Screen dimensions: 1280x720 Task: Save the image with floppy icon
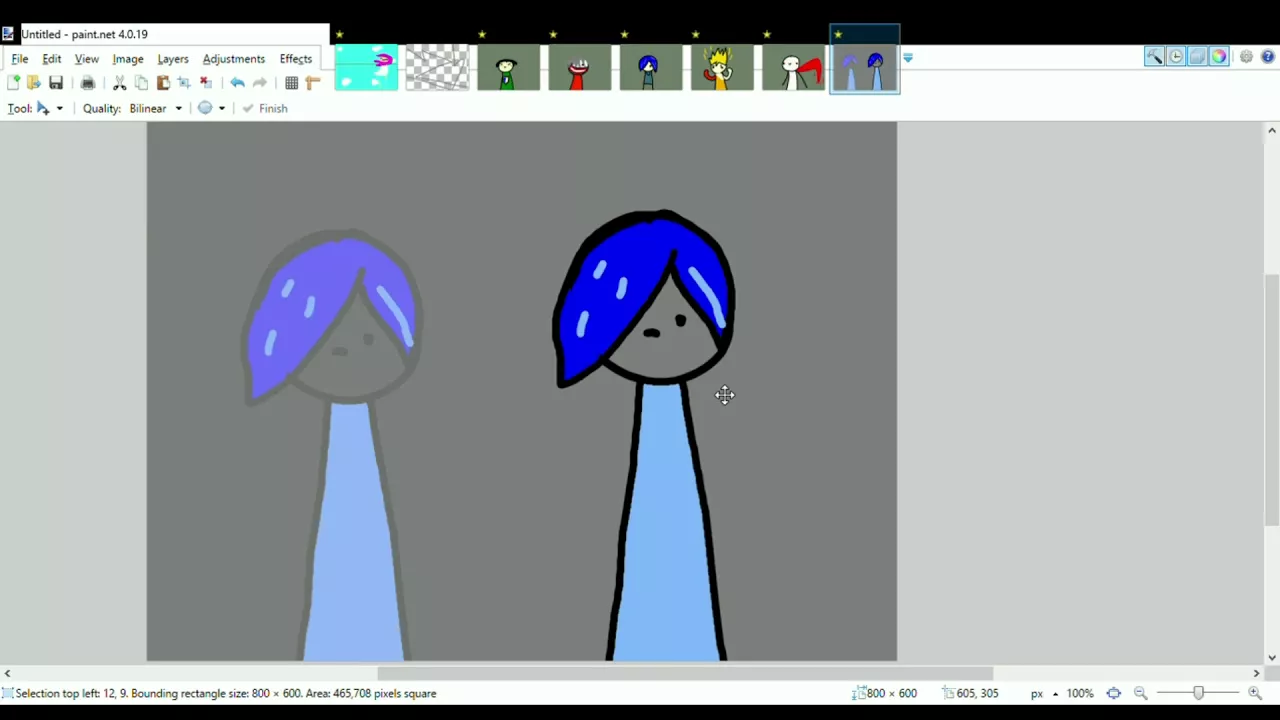(56, 83)
